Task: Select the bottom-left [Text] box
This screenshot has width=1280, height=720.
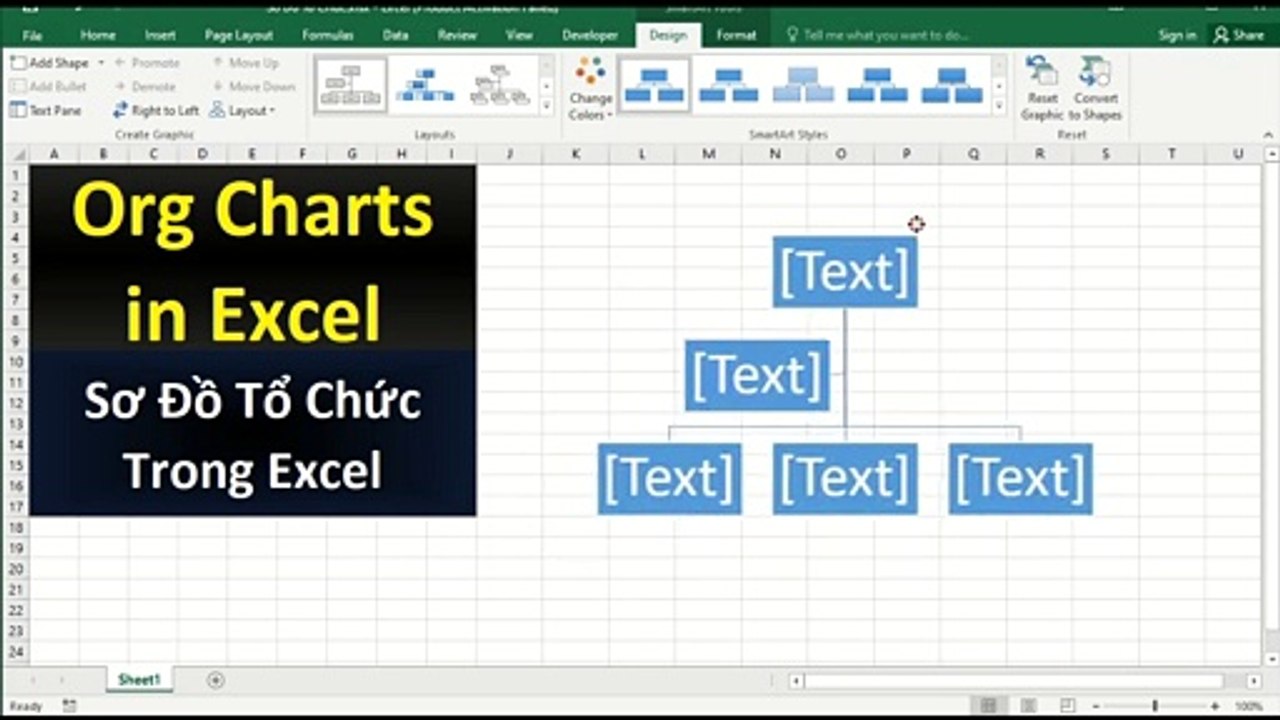Action: (x=670, y=479)
